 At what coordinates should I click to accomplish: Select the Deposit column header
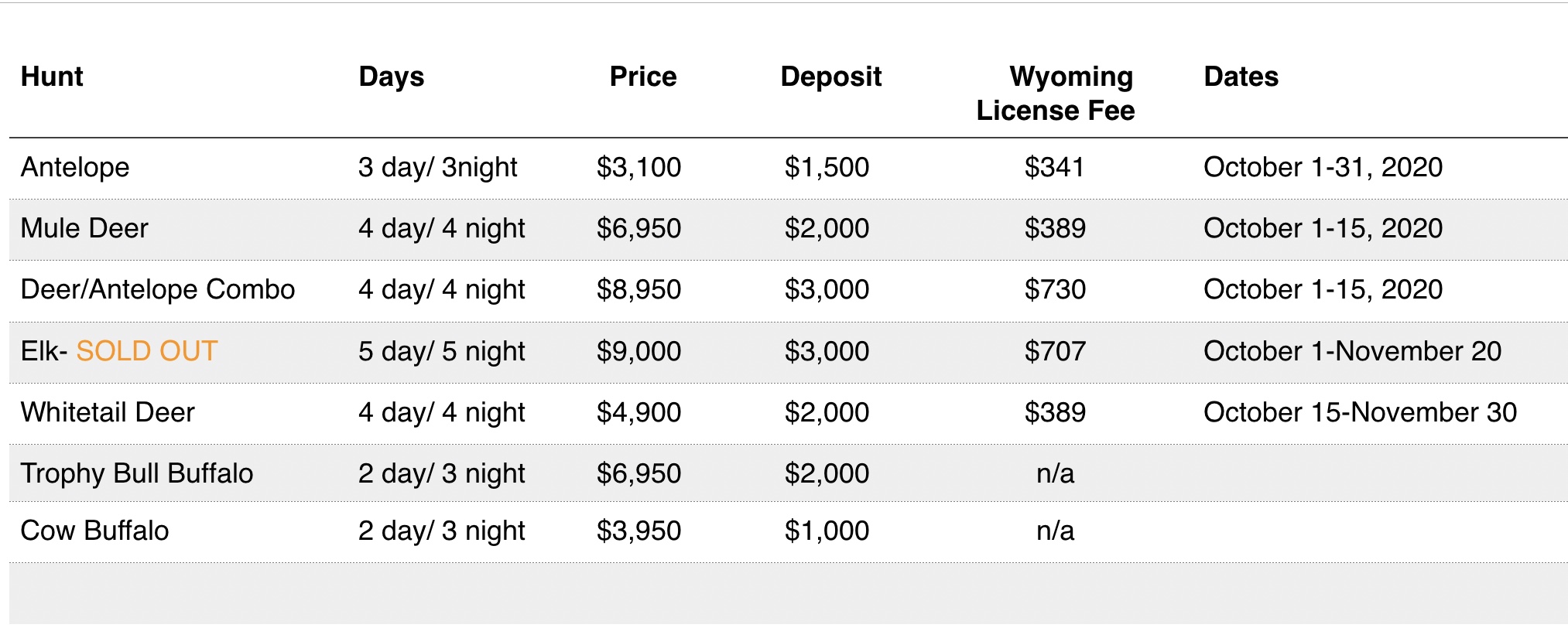click(831, 77)
